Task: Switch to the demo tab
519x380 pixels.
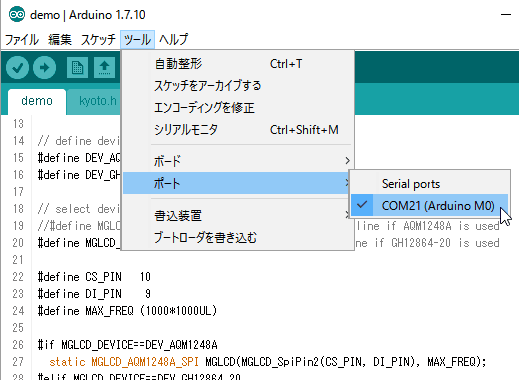Action: 37,101
